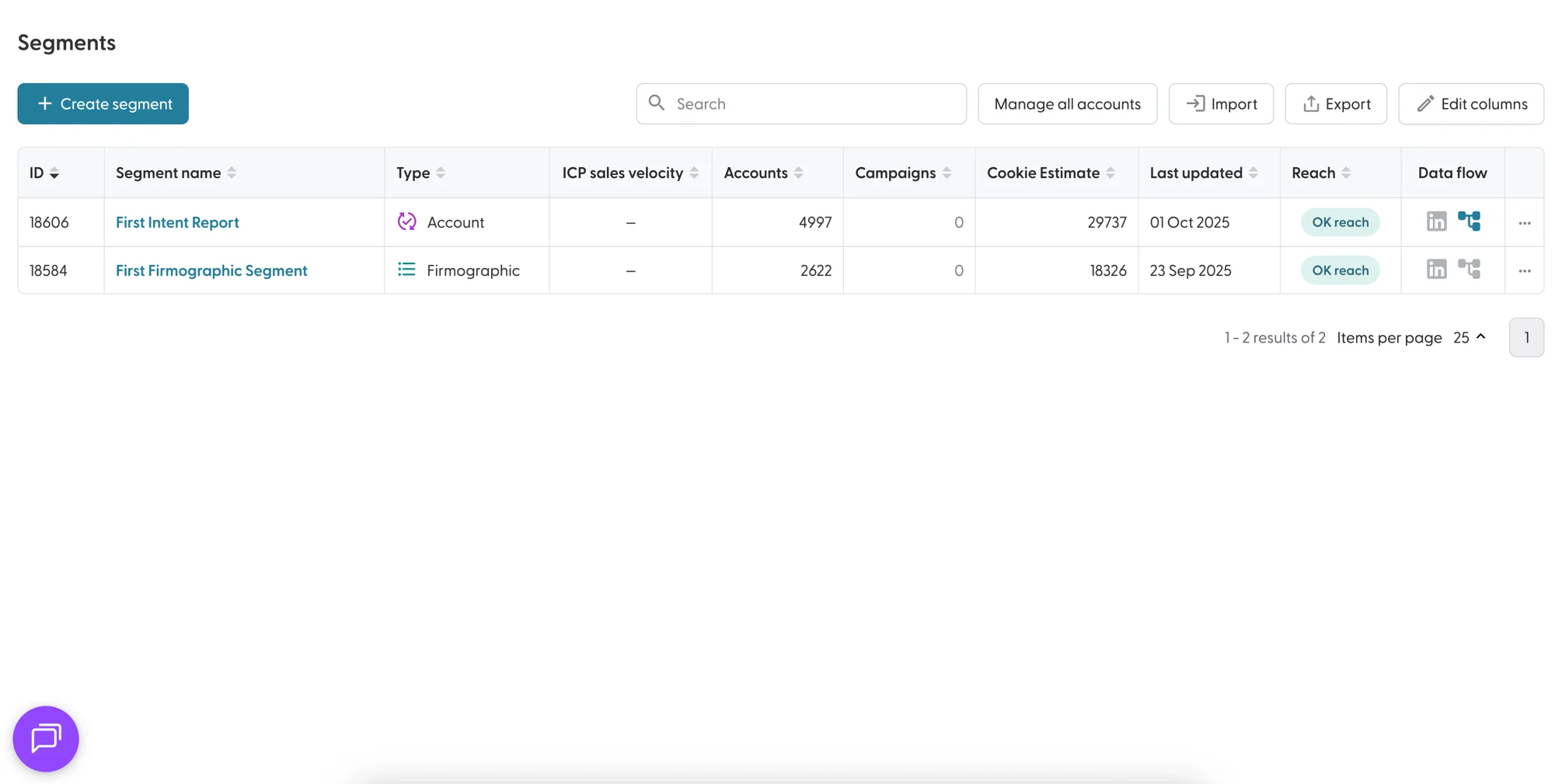Click data flow icon for First Intent Report
The image size is (1562, 784).
pos(1469,221)
